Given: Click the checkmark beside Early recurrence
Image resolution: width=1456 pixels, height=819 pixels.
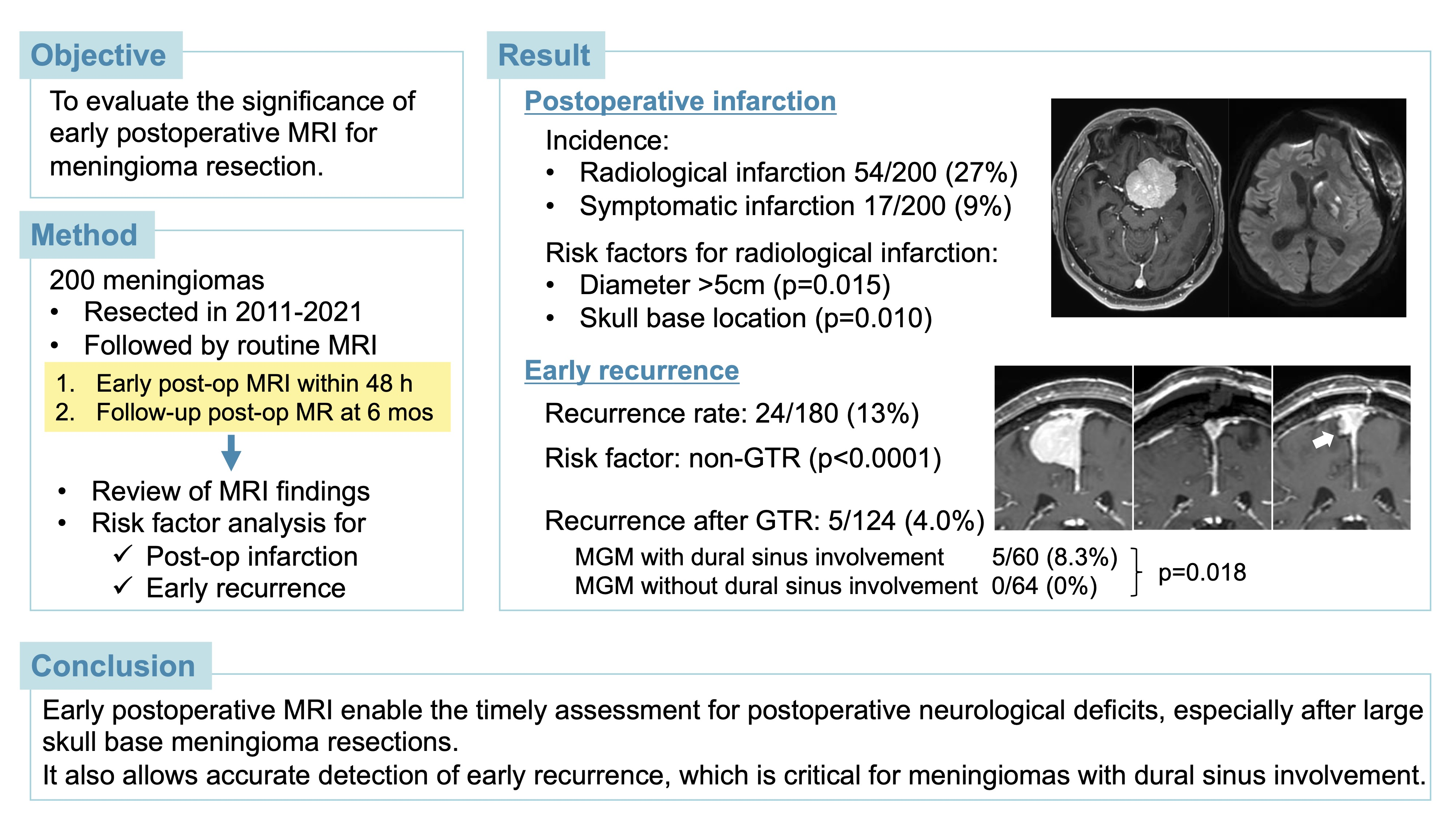Looking at the screenshot, I should pos(123,586).
